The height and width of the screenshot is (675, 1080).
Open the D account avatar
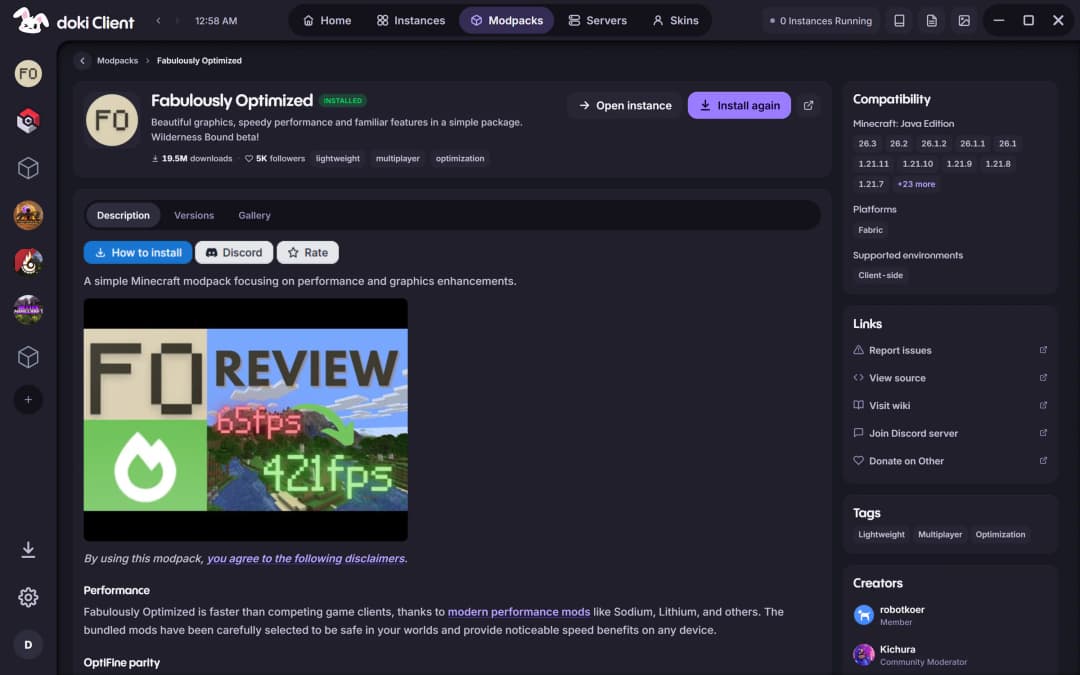click(x=28, y=645)
